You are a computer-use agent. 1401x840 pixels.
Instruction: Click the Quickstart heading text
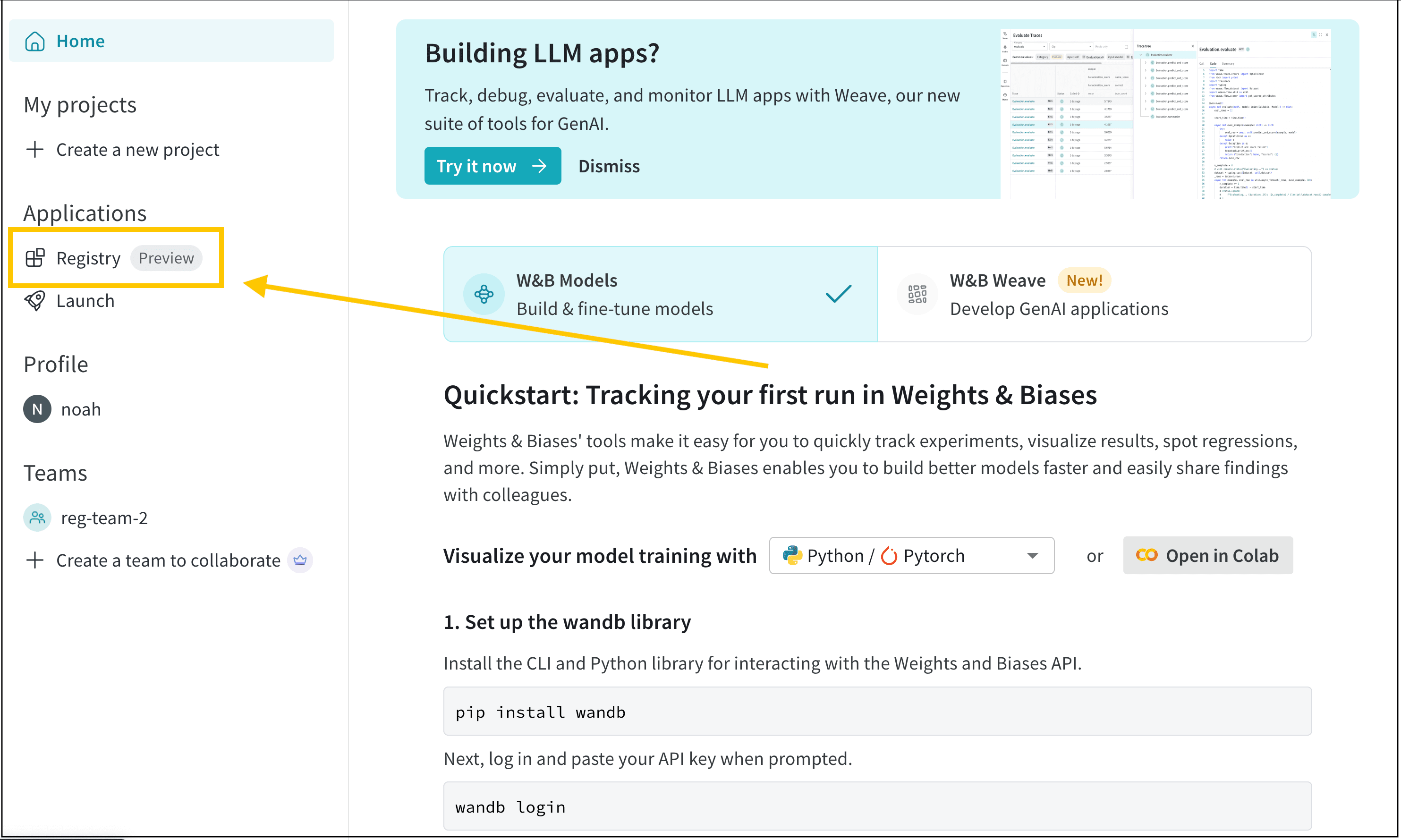(x=770, y=395)
